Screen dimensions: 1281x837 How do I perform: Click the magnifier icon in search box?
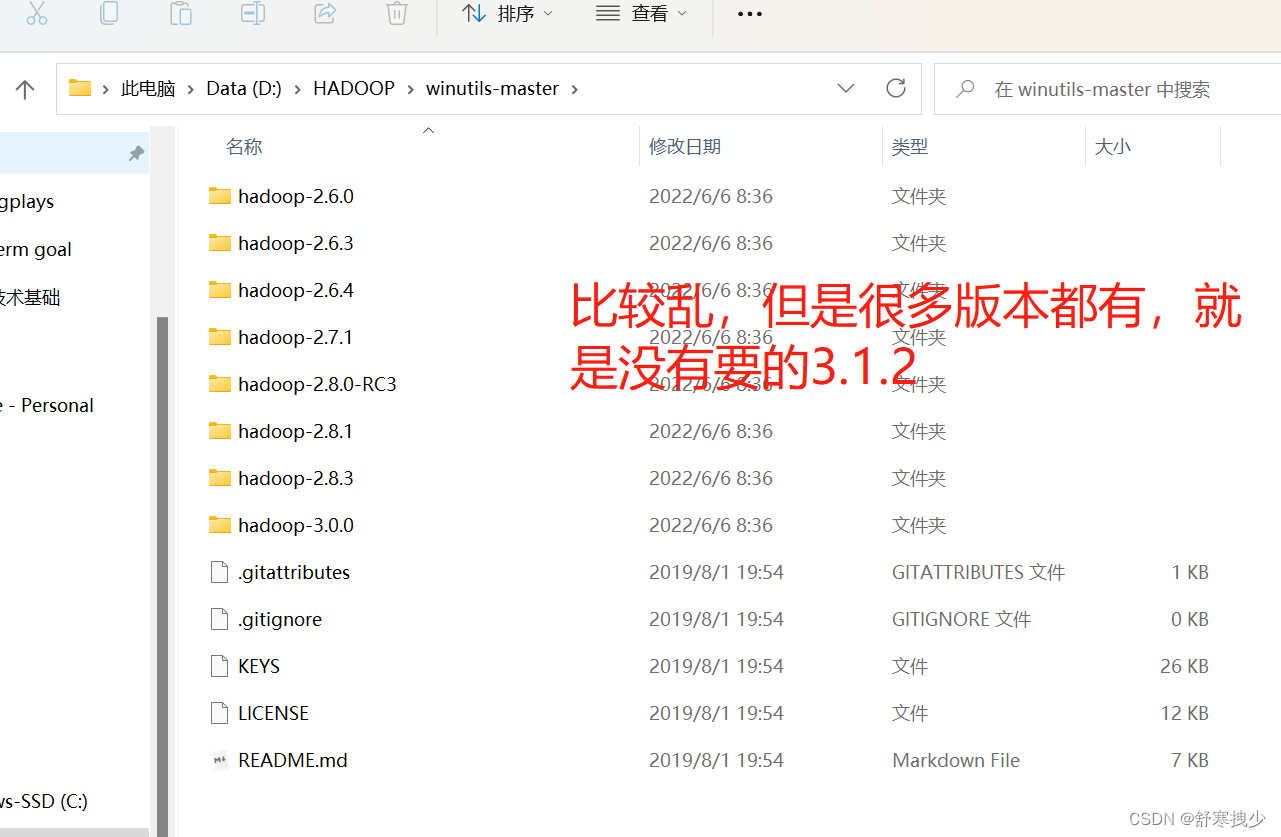pos(965,89)
